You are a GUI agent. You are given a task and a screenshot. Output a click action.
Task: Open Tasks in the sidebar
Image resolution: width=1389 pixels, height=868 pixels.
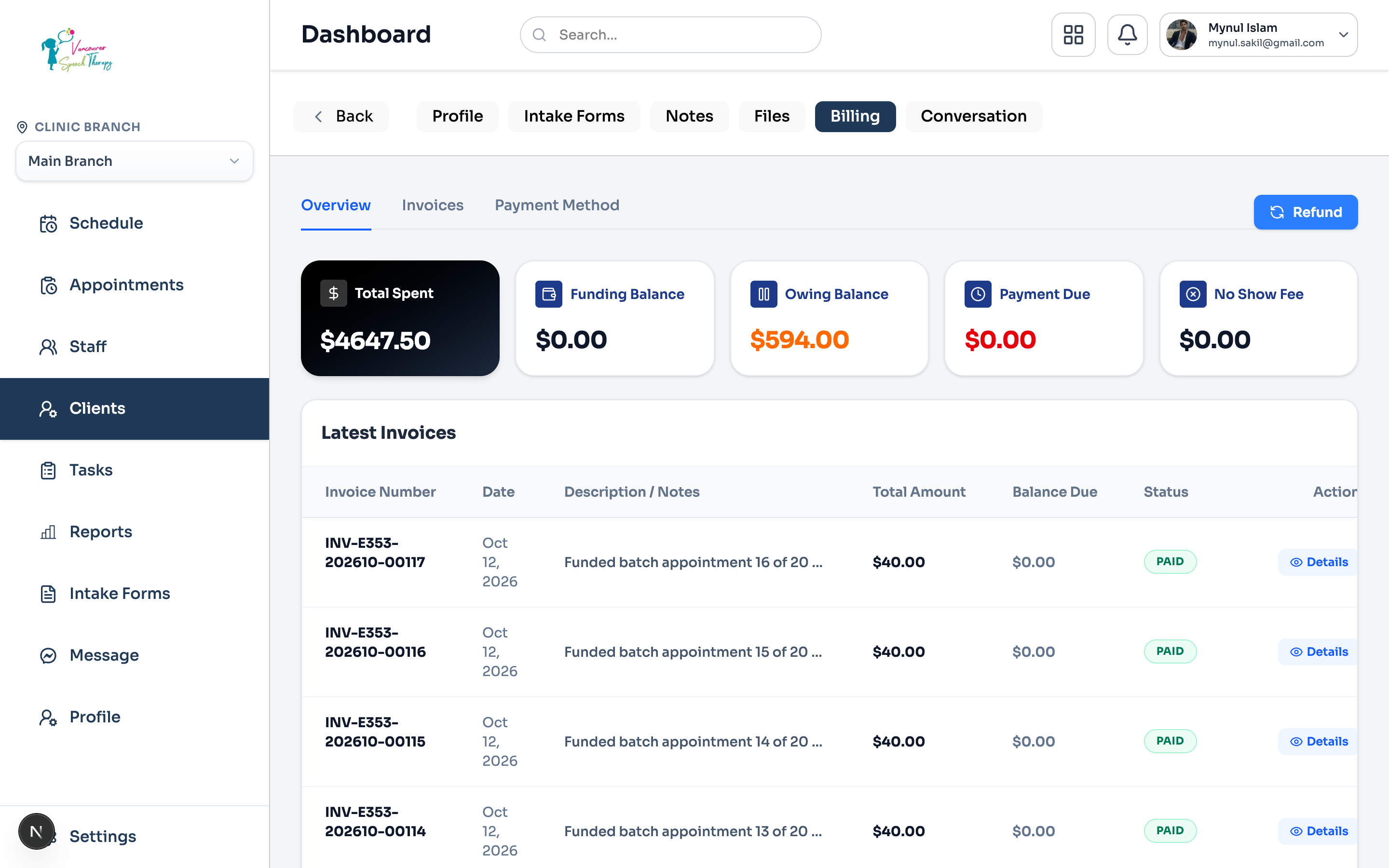(x=134, y=470)
